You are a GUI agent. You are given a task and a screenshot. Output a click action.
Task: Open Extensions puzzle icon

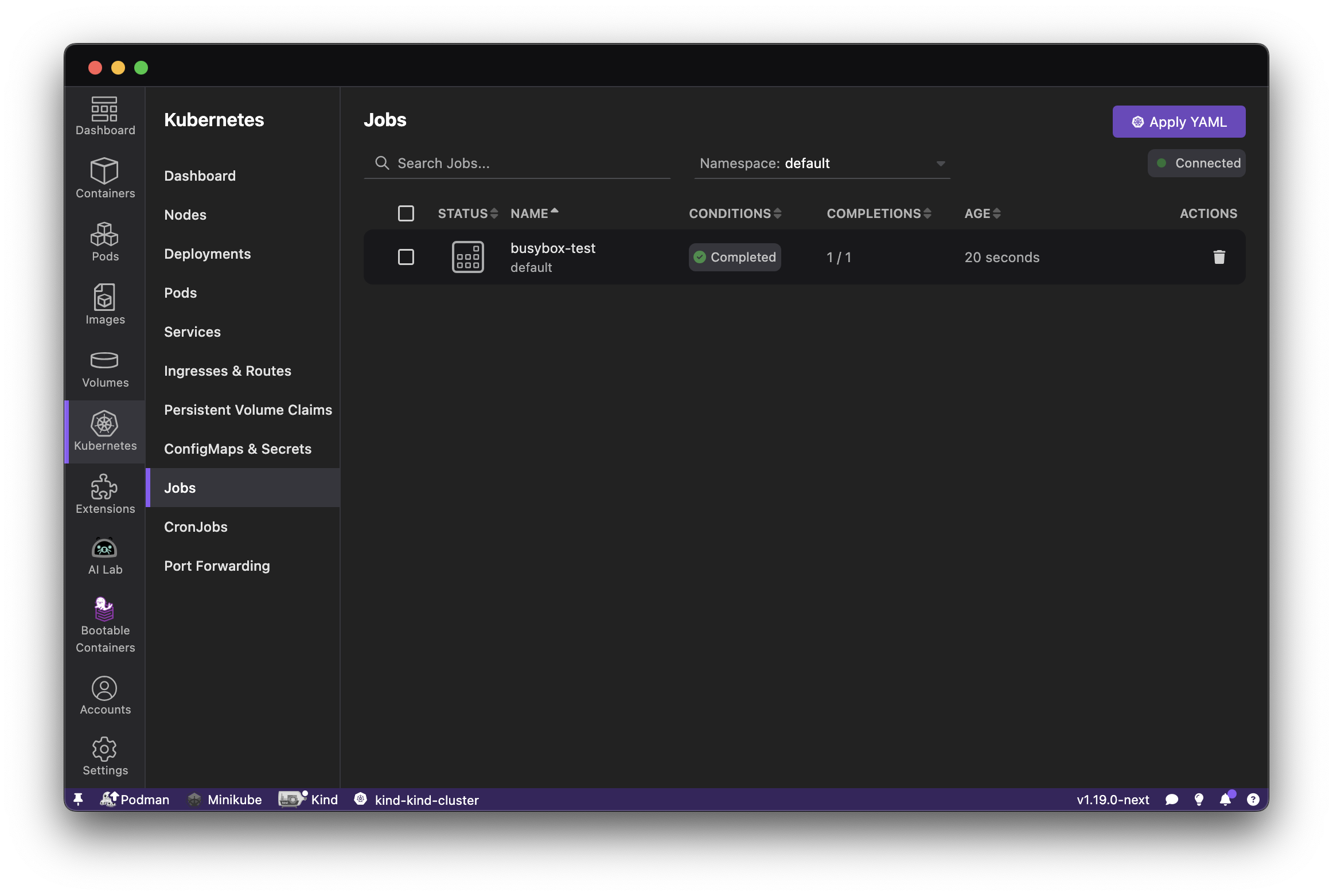(105, 493)
